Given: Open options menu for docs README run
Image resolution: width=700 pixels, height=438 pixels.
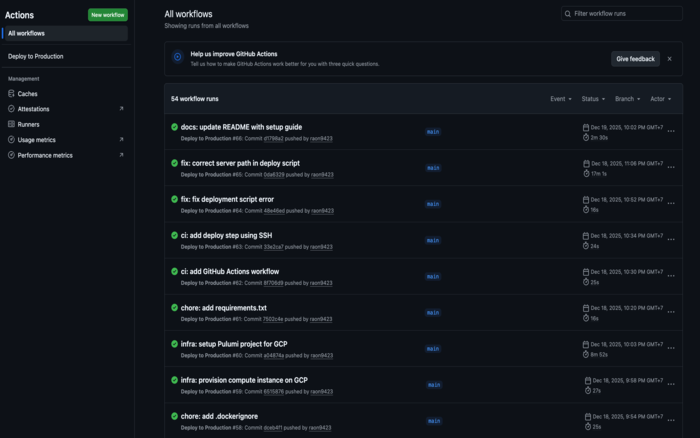Looking at the screenshot, I should (x=671, y=131).
